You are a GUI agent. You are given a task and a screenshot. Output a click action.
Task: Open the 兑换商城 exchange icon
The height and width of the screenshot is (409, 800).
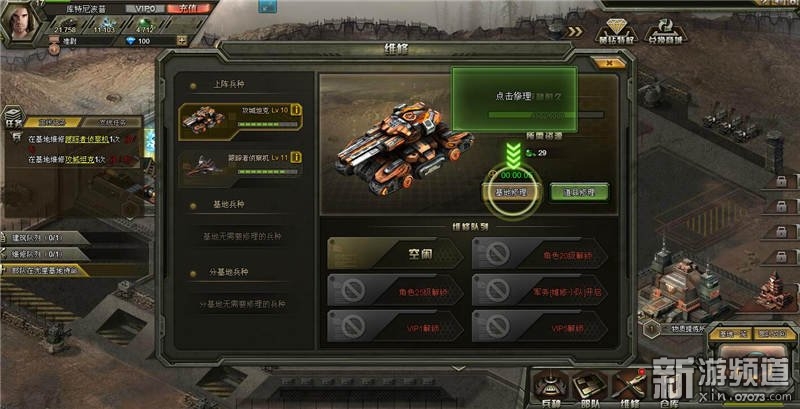[x=665, y=31]
